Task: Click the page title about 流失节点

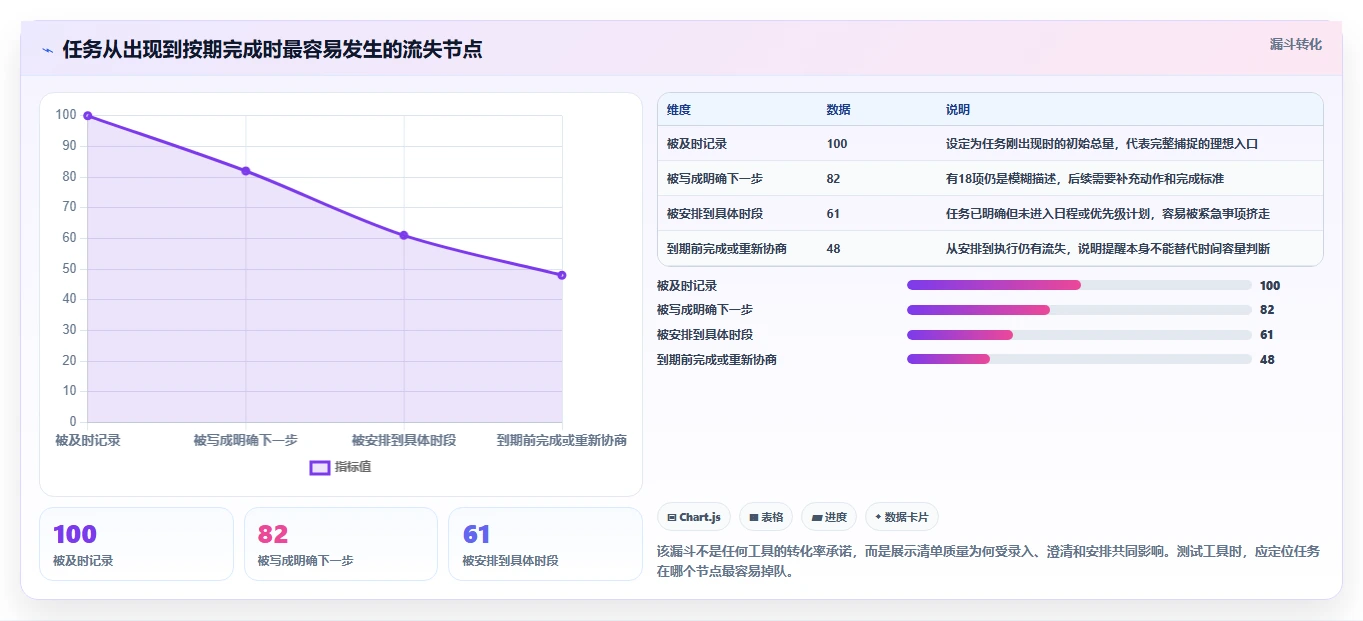Action: [272, 50]
